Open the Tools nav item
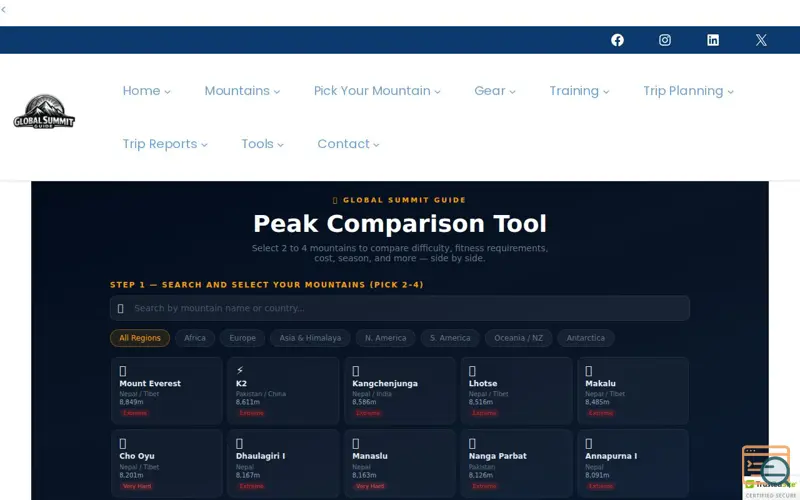Viewport: 800px width, 500px height. pos(257,144)
